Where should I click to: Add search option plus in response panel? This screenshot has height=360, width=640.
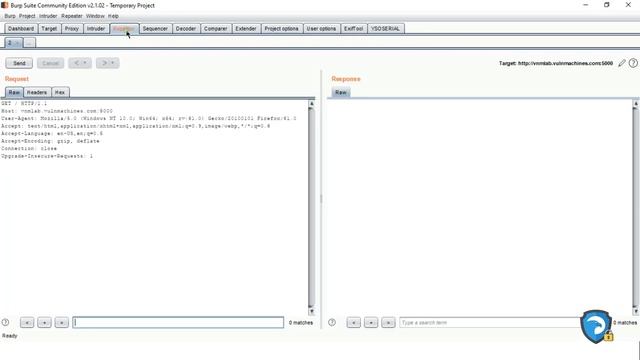(371, 322)
